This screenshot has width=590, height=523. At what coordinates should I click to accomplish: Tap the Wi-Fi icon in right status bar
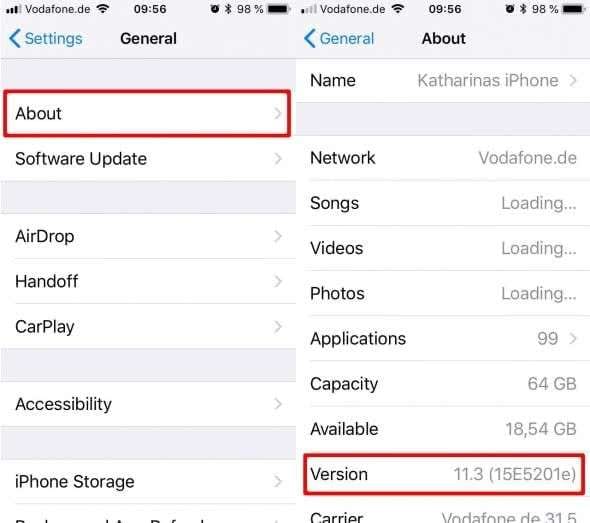[397, 9]
